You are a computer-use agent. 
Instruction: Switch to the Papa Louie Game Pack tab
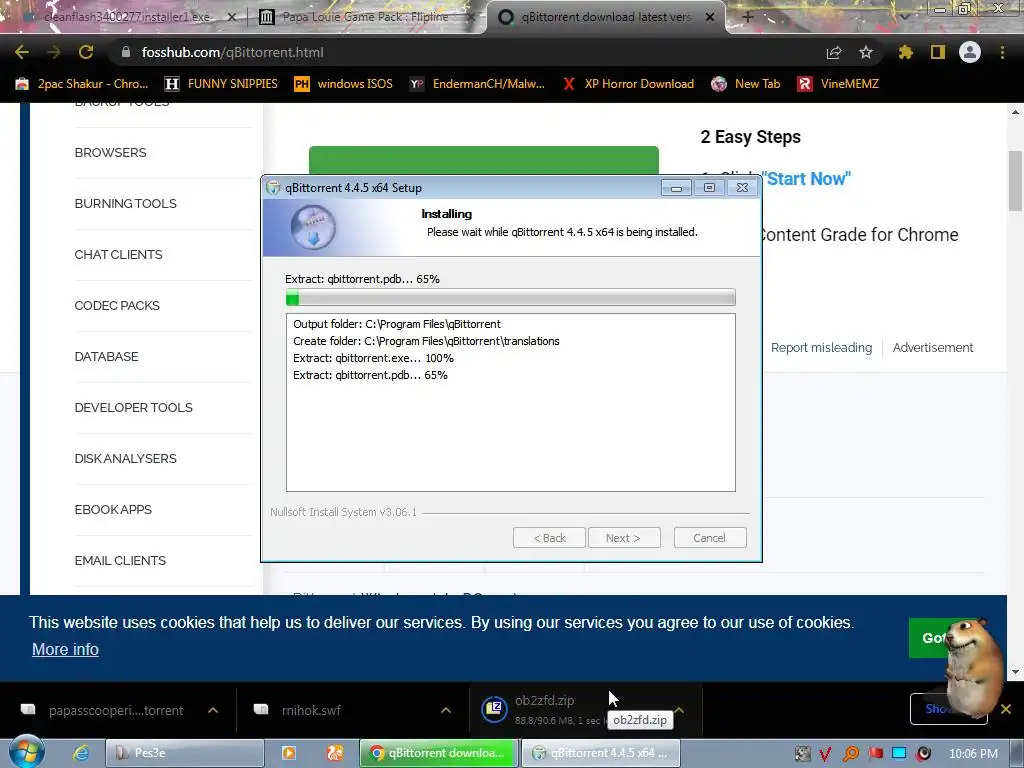[366, 18]
